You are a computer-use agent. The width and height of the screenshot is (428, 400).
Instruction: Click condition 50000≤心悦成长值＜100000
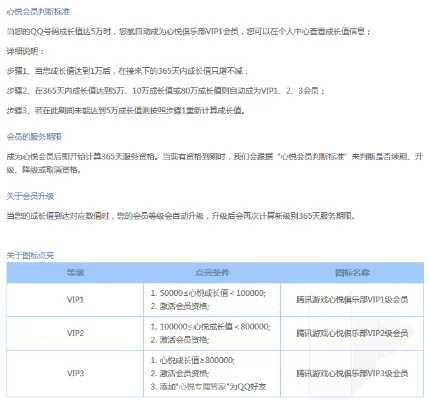click(208, 293)
